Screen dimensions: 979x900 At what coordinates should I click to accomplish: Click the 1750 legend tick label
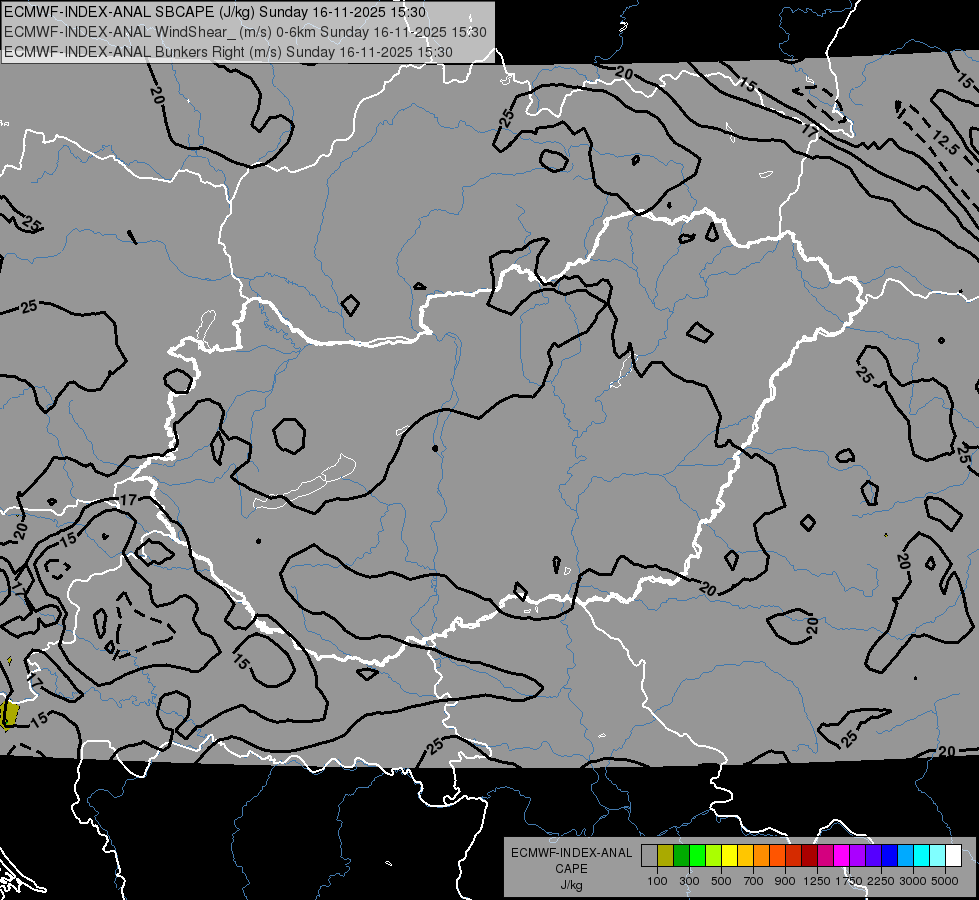tap(849, 881)
